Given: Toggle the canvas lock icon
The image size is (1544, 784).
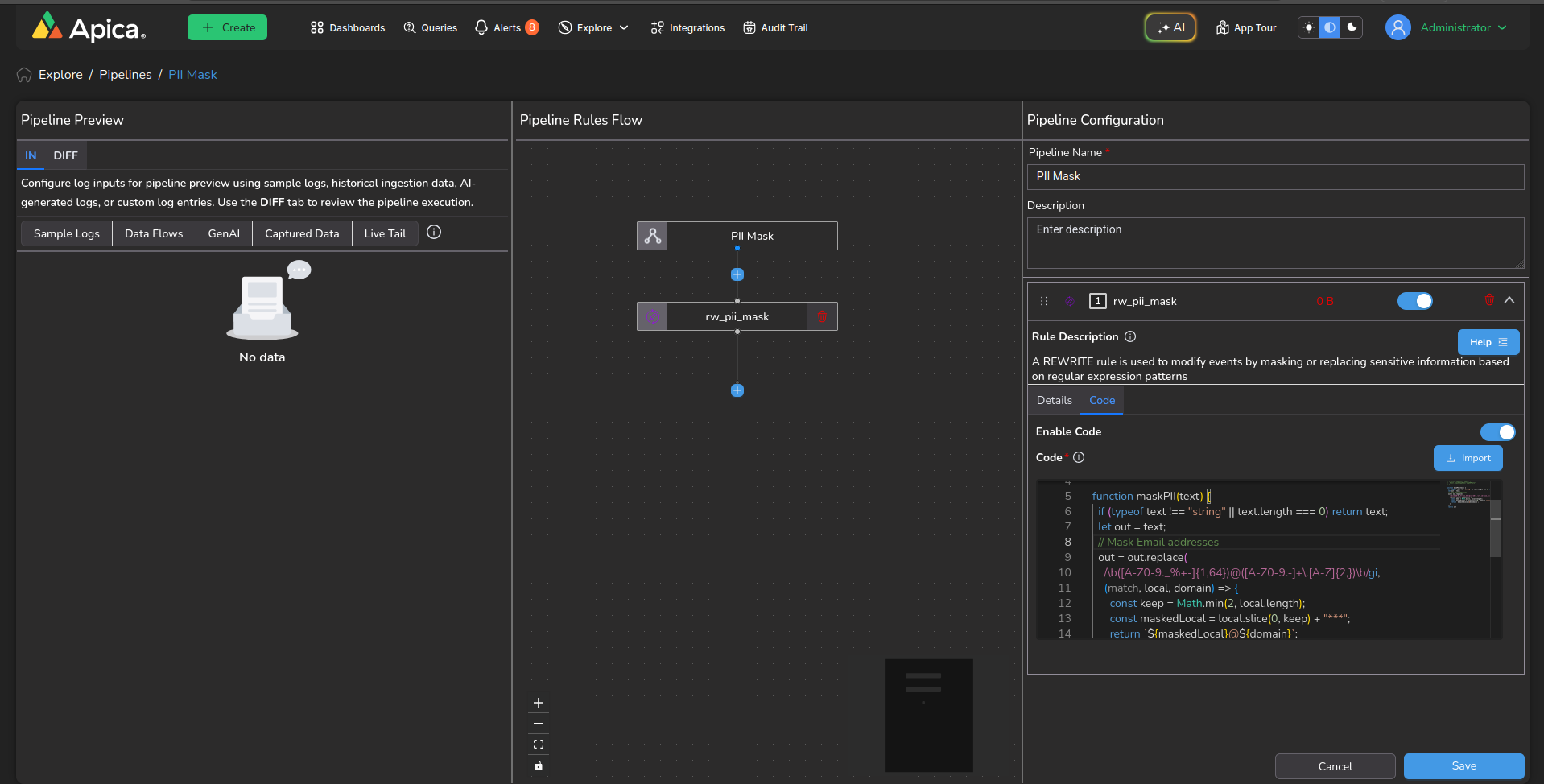Looking at the screenshot, I should [539, 765].
